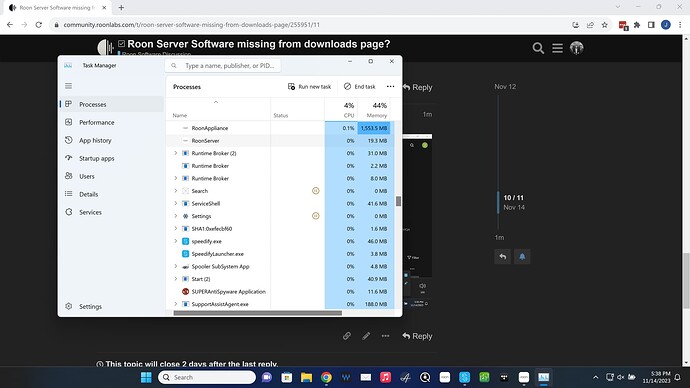Go to Startup apps page
690x388 pixels.
(111, 158)
